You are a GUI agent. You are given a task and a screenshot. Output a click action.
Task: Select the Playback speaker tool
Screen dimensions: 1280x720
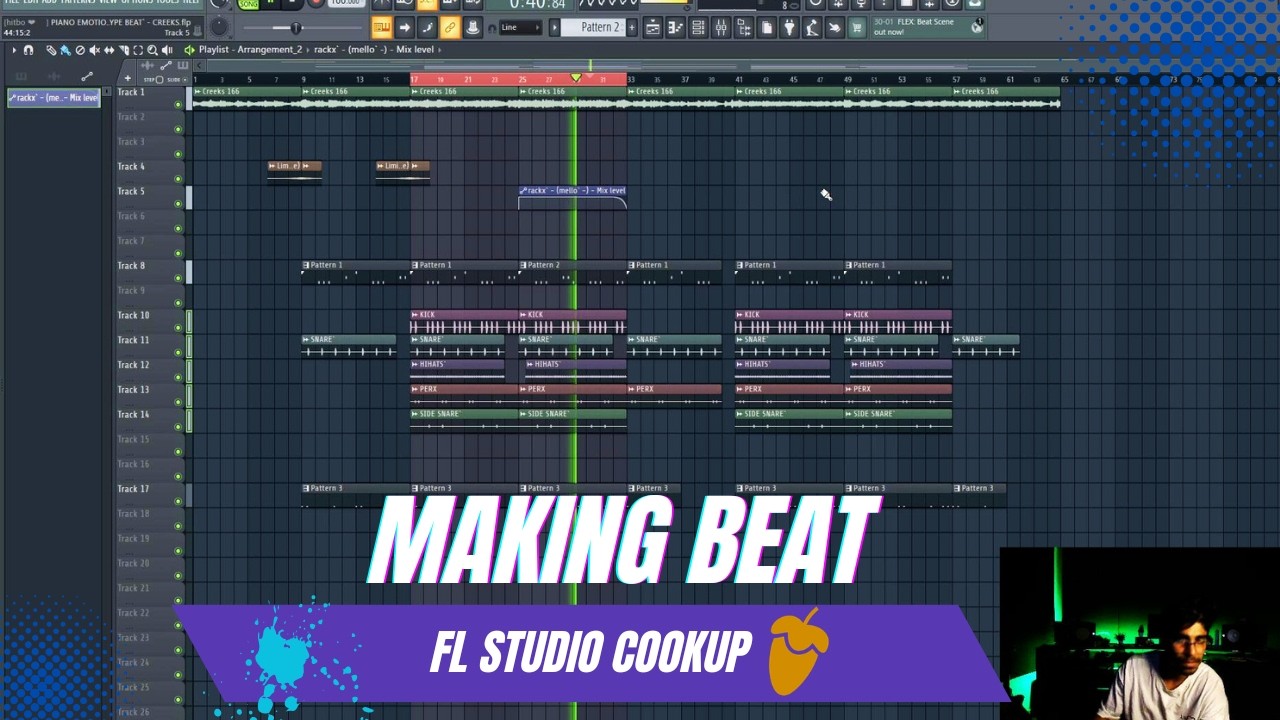167,50
